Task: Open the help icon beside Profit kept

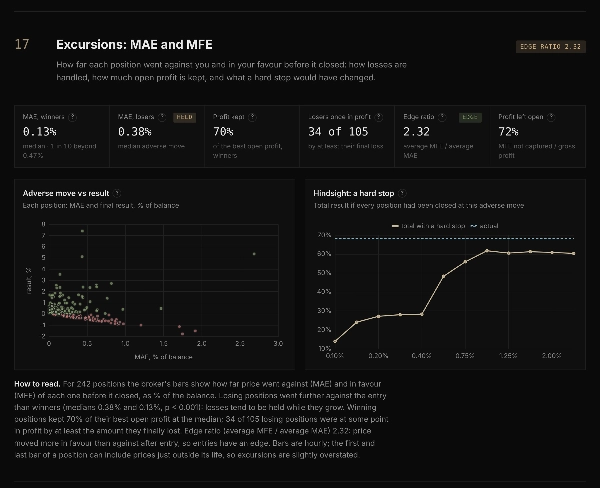Action: (252, 117)
